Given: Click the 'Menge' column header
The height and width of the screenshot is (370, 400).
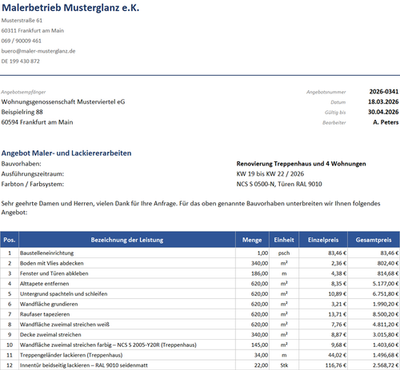Looking at the screenshot, I should [x=252, y=240].
